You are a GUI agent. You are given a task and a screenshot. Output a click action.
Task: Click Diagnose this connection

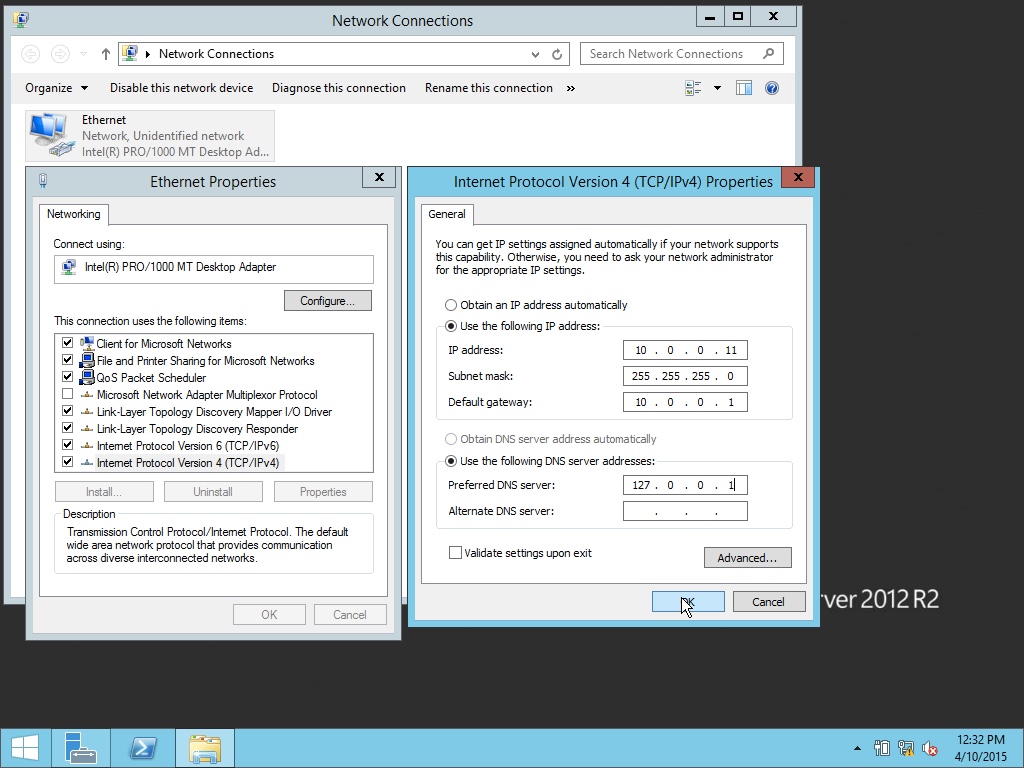(x=339, y=88)
